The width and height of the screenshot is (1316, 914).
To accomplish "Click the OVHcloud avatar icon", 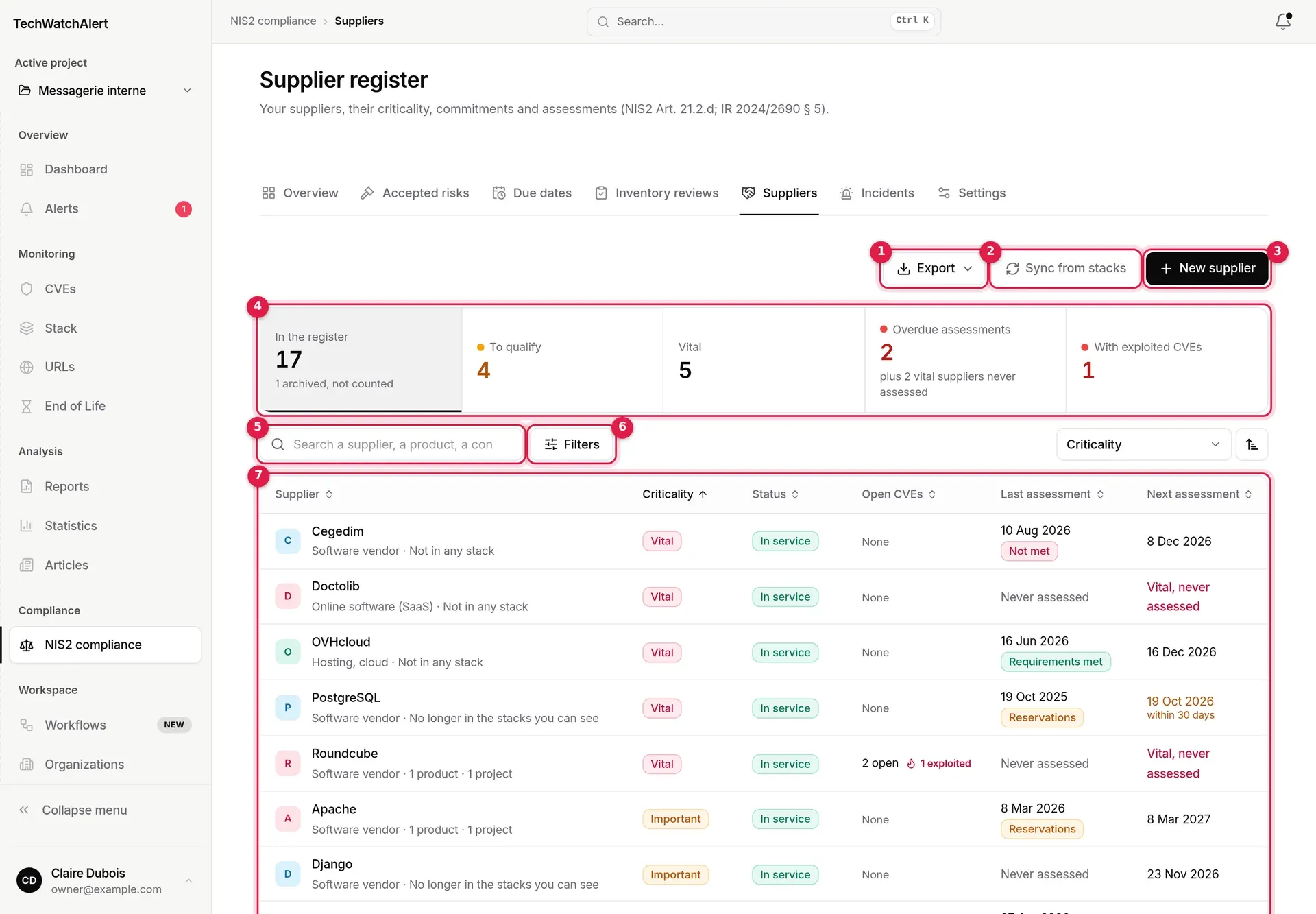I will (x=288, y=651).
